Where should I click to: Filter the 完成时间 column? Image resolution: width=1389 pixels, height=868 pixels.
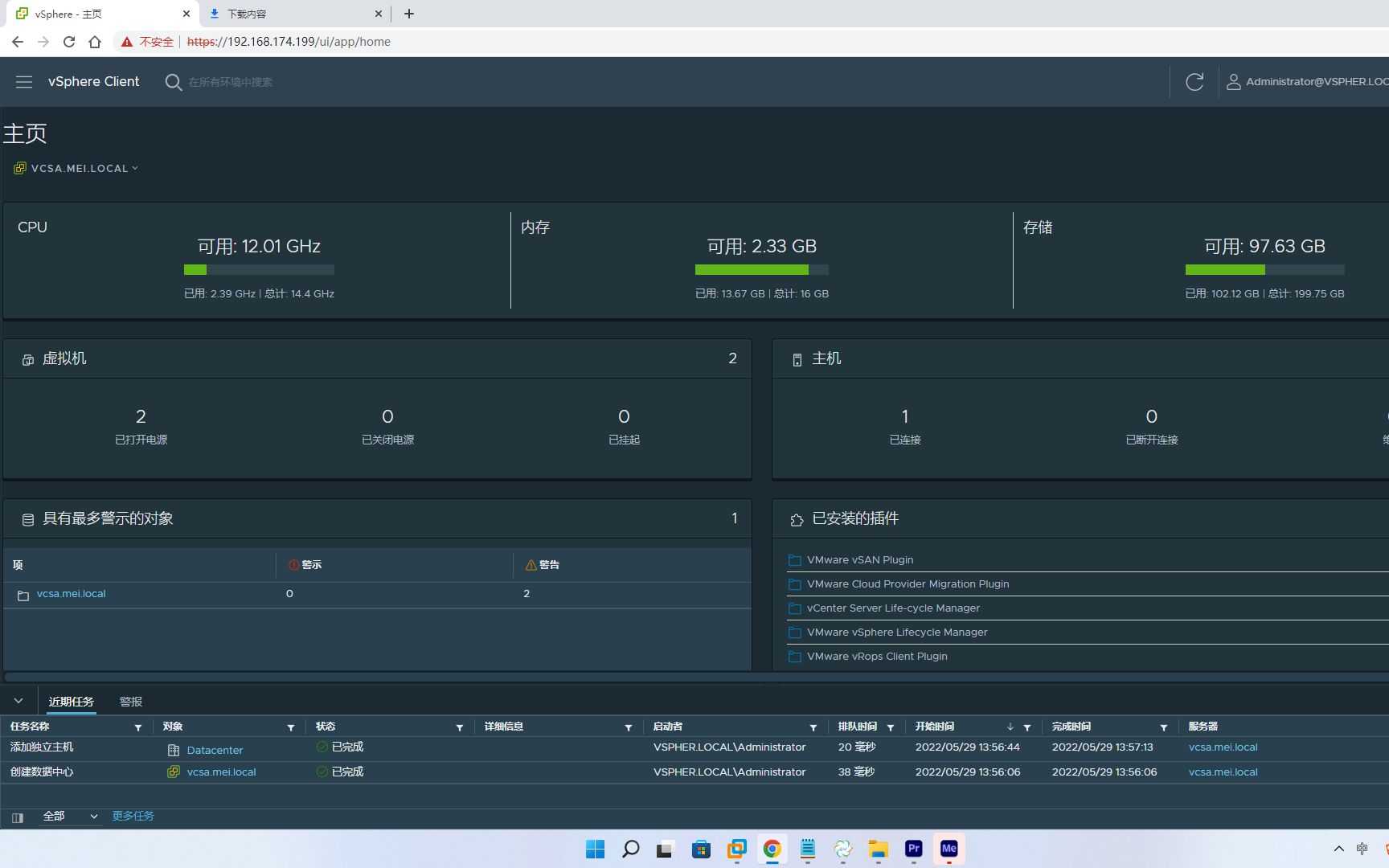pos(1164,727)
